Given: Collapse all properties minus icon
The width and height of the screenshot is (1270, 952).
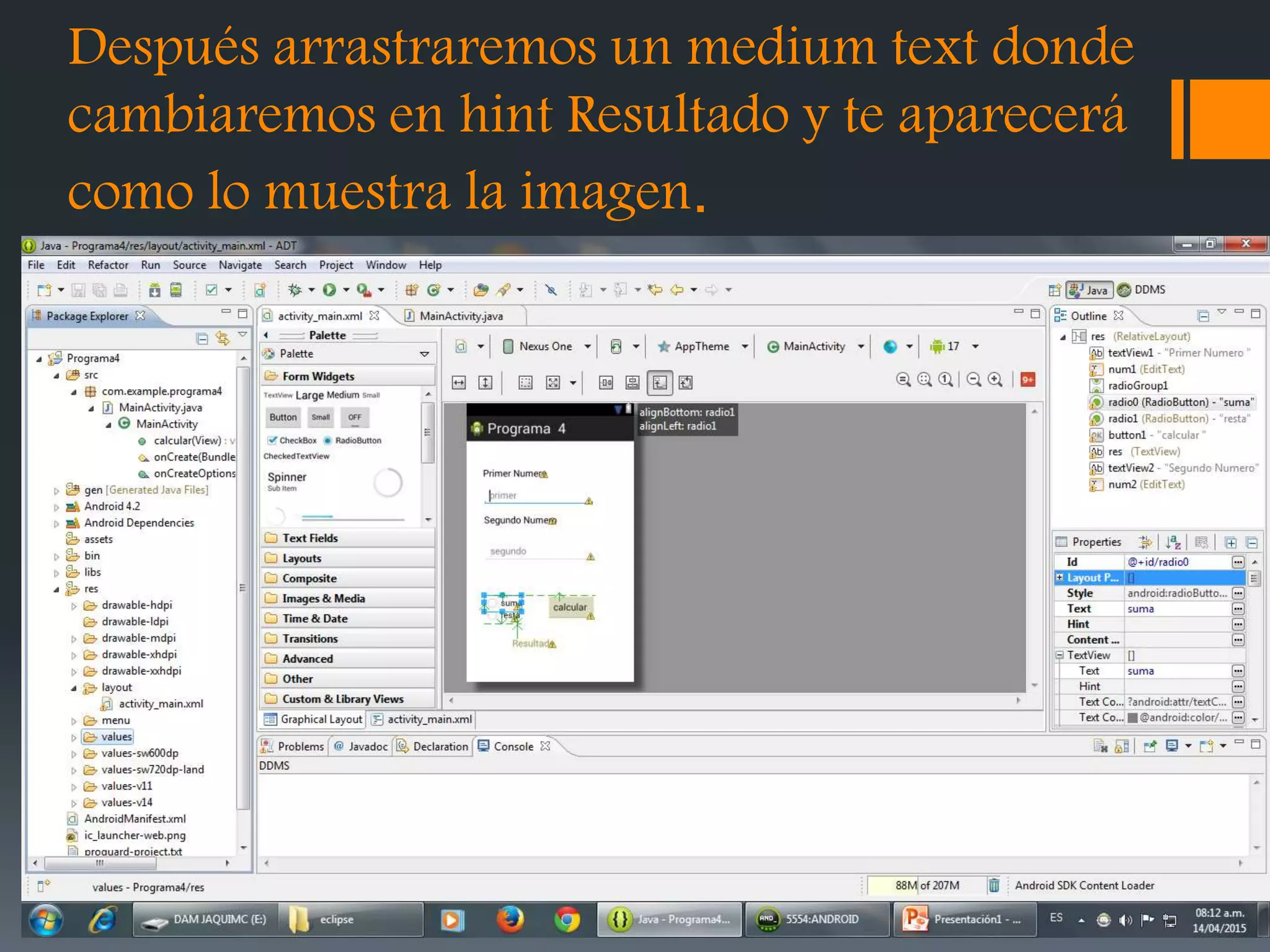Looking at the screenshot, I should click(x=1252, y=543).
